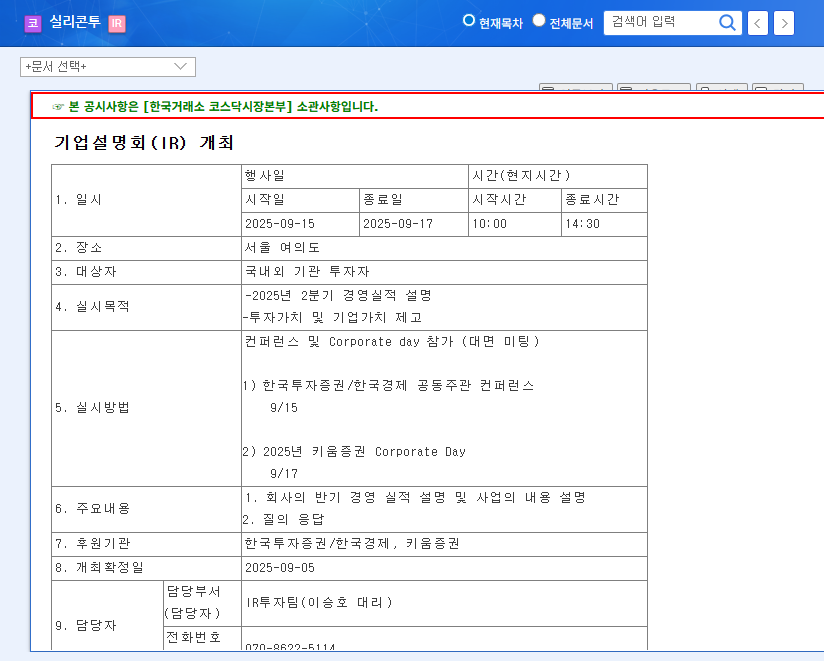Click the 시작일 header cell
The height and width of the screenshot is (661, 824).
pyautogui.click(x=301, y=200)
